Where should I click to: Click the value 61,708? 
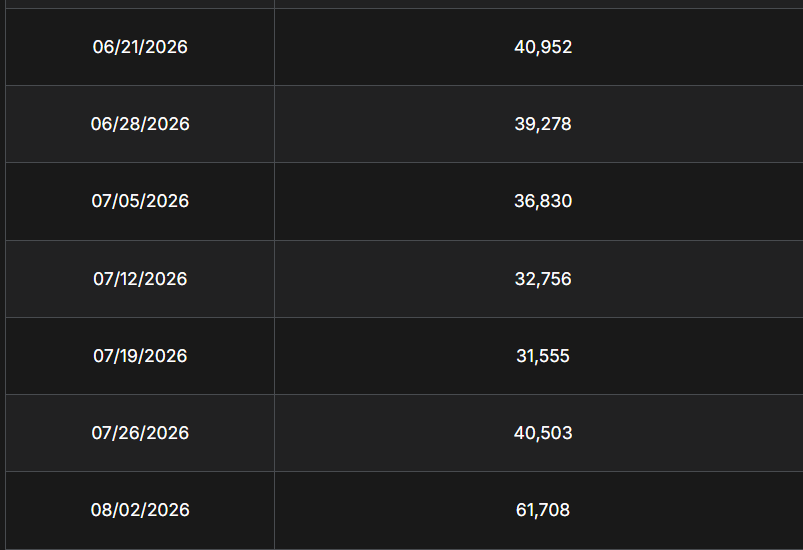tap(543, 510)
